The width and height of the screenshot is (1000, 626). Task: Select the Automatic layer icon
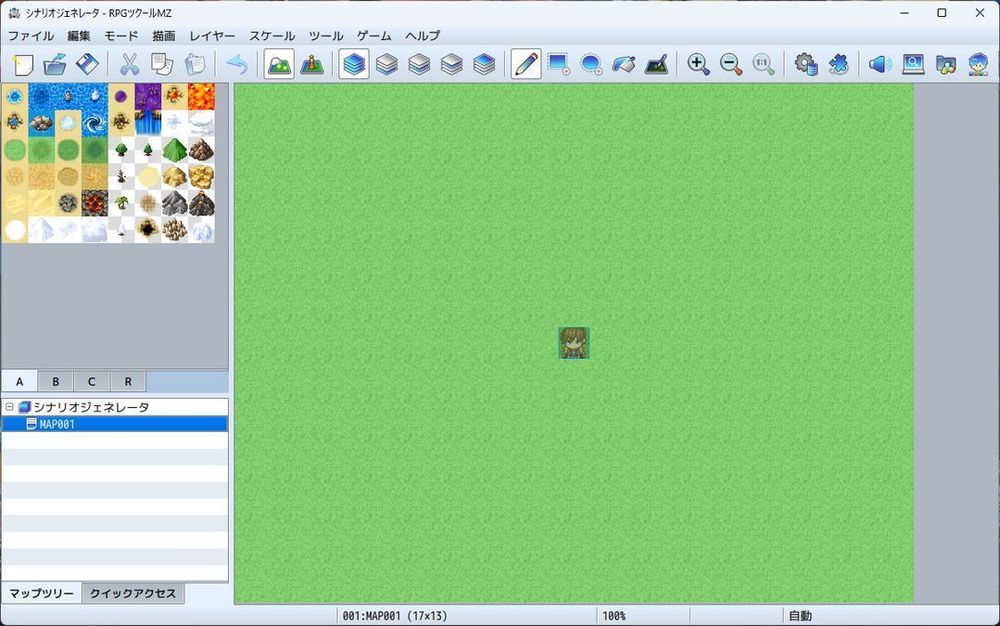click(x=354, y=64)
